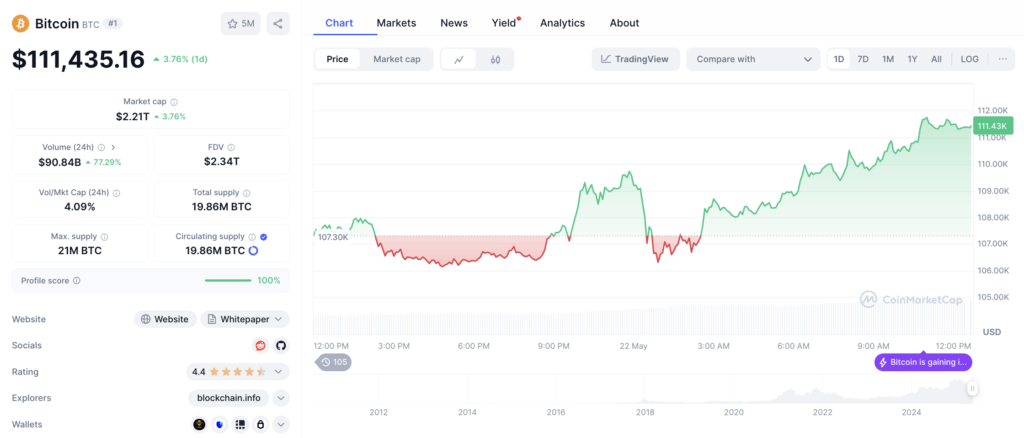This screenshot has height=438, width=1024.
Task: Show info icon for Total supply
Action: point(246,193)
